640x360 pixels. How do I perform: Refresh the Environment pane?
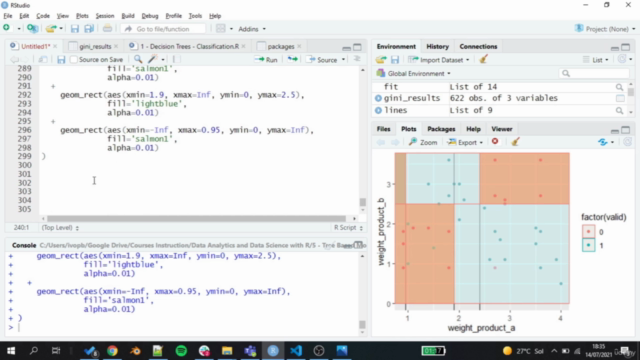point(622,60)
